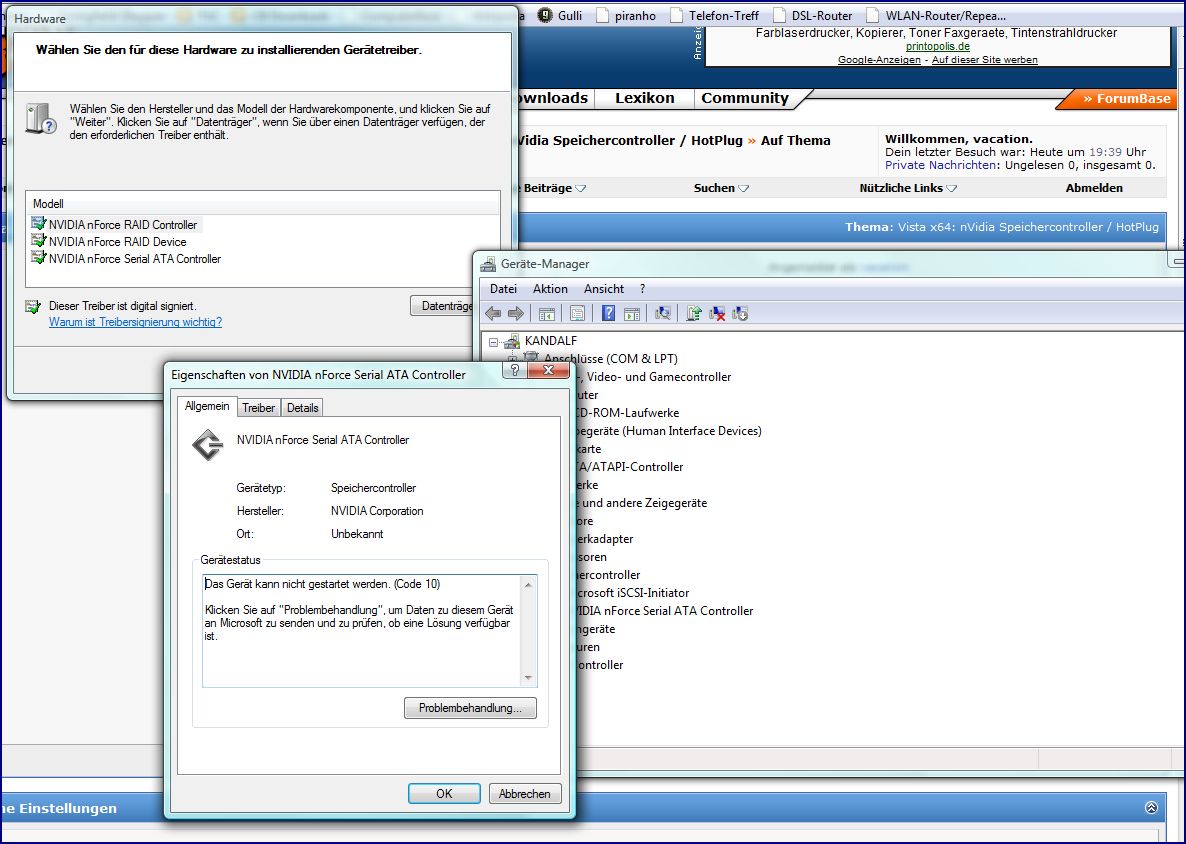This screenshot has height=844, width=1186.
Task: Click the 'Auf Thema' breadcrumb link
Action: click(x=795, y=141)
